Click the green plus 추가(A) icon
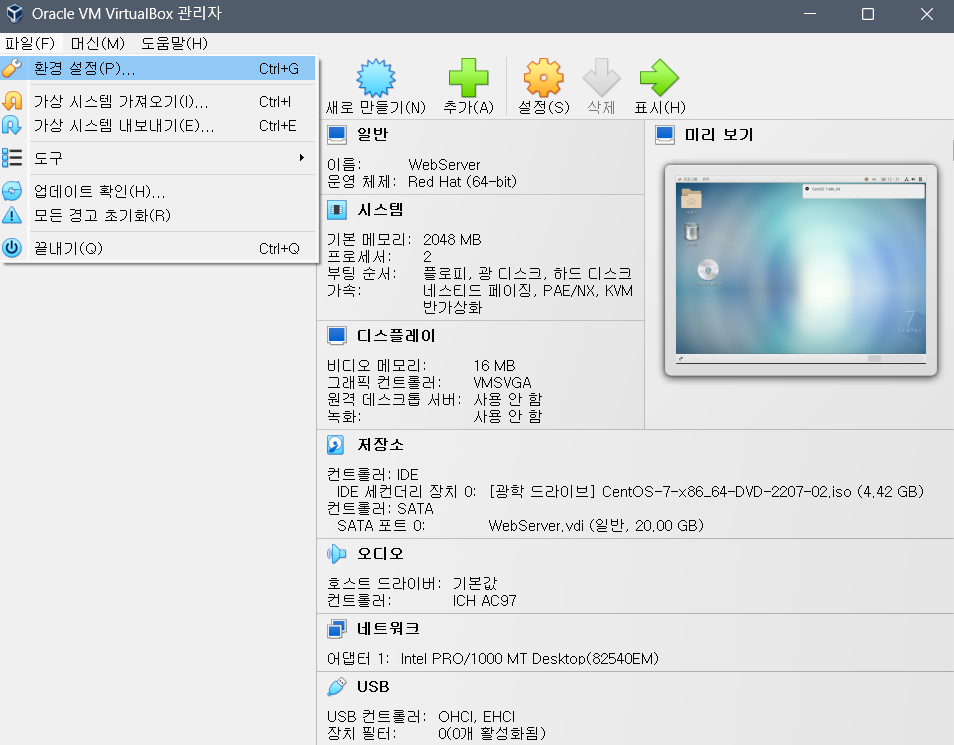The width and height of the screenshot is (954, 745). 468,78
